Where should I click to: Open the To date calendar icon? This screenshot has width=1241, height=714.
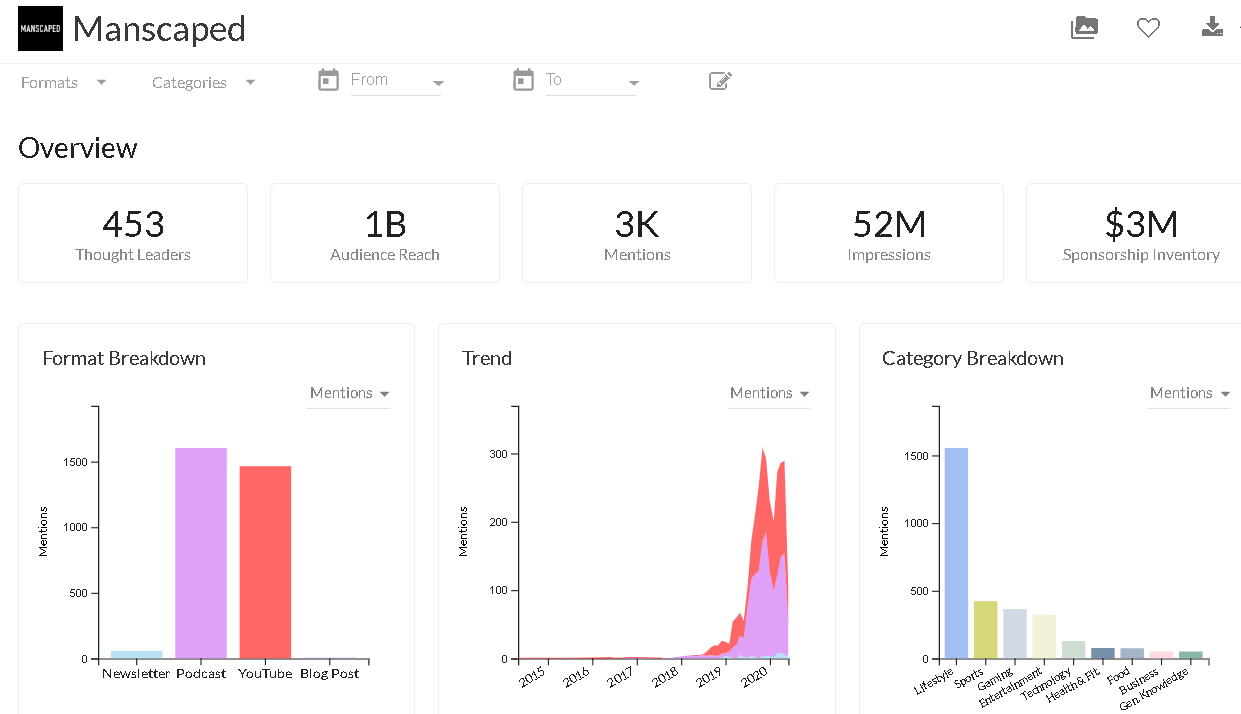pos(523,80)
